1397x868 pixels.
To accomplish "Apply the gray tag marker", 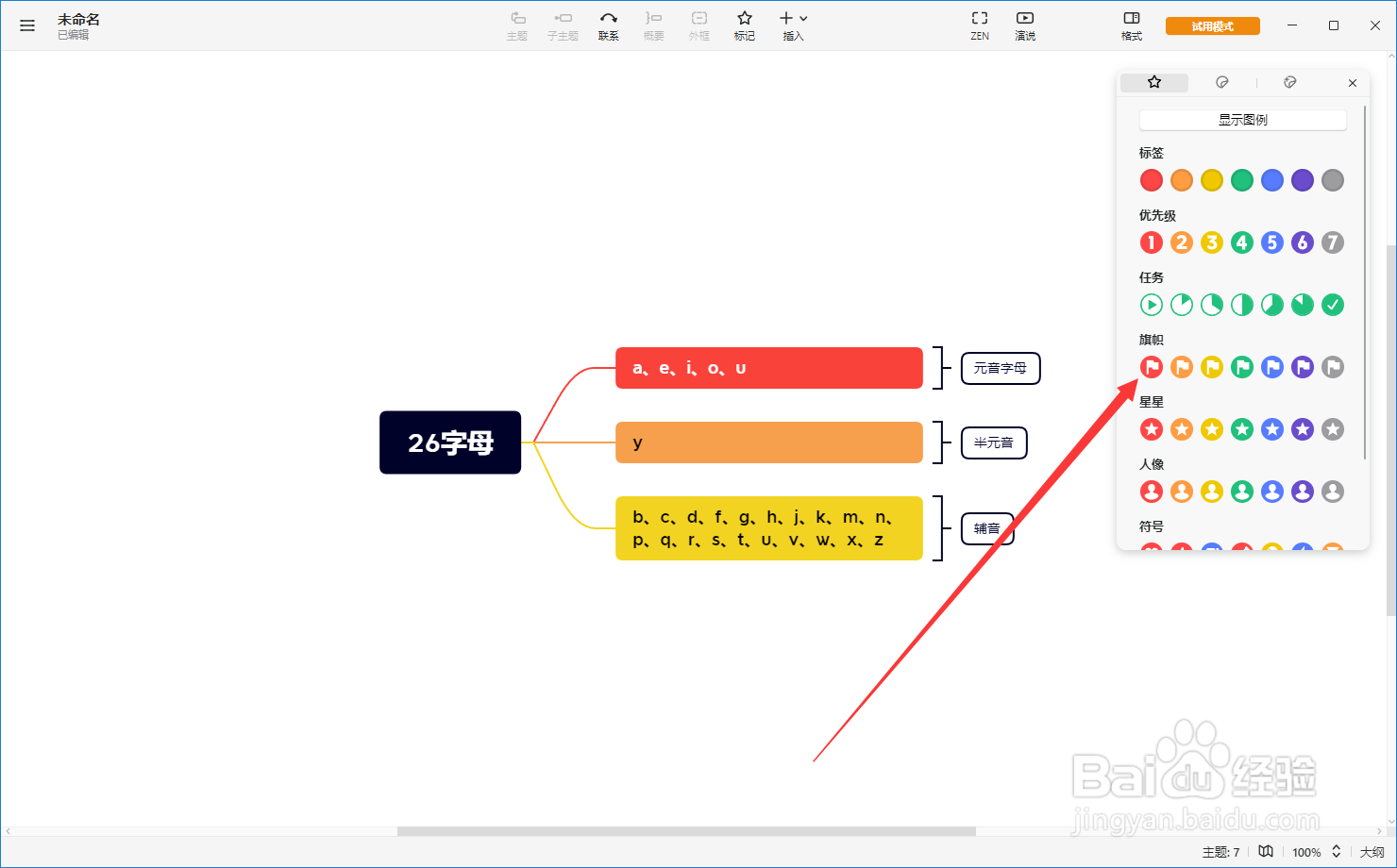I will tap(1333, 180).
